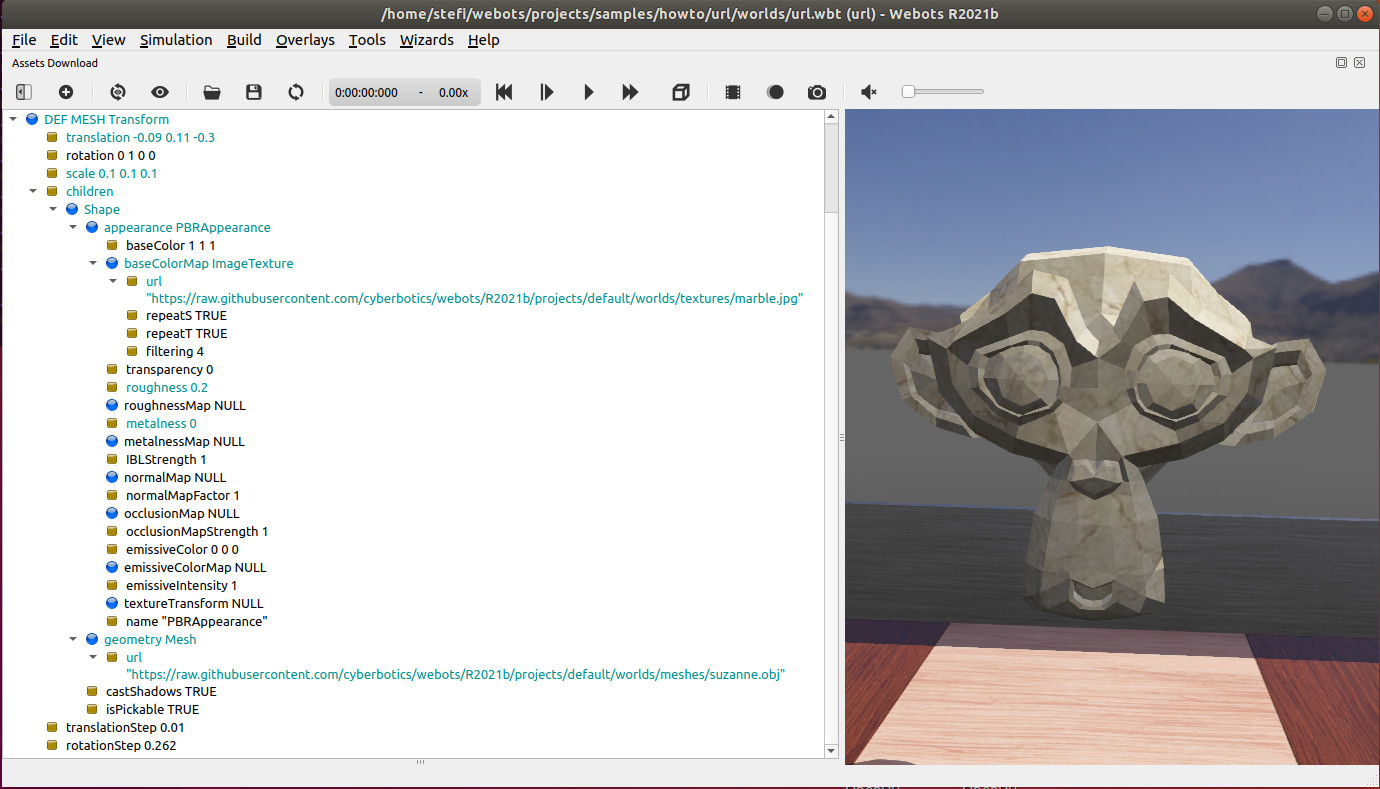The height and width of the screenshot is (789, 1380).
Task: Toggle the scene tree side panel icon
Action: tap(23, 92)
